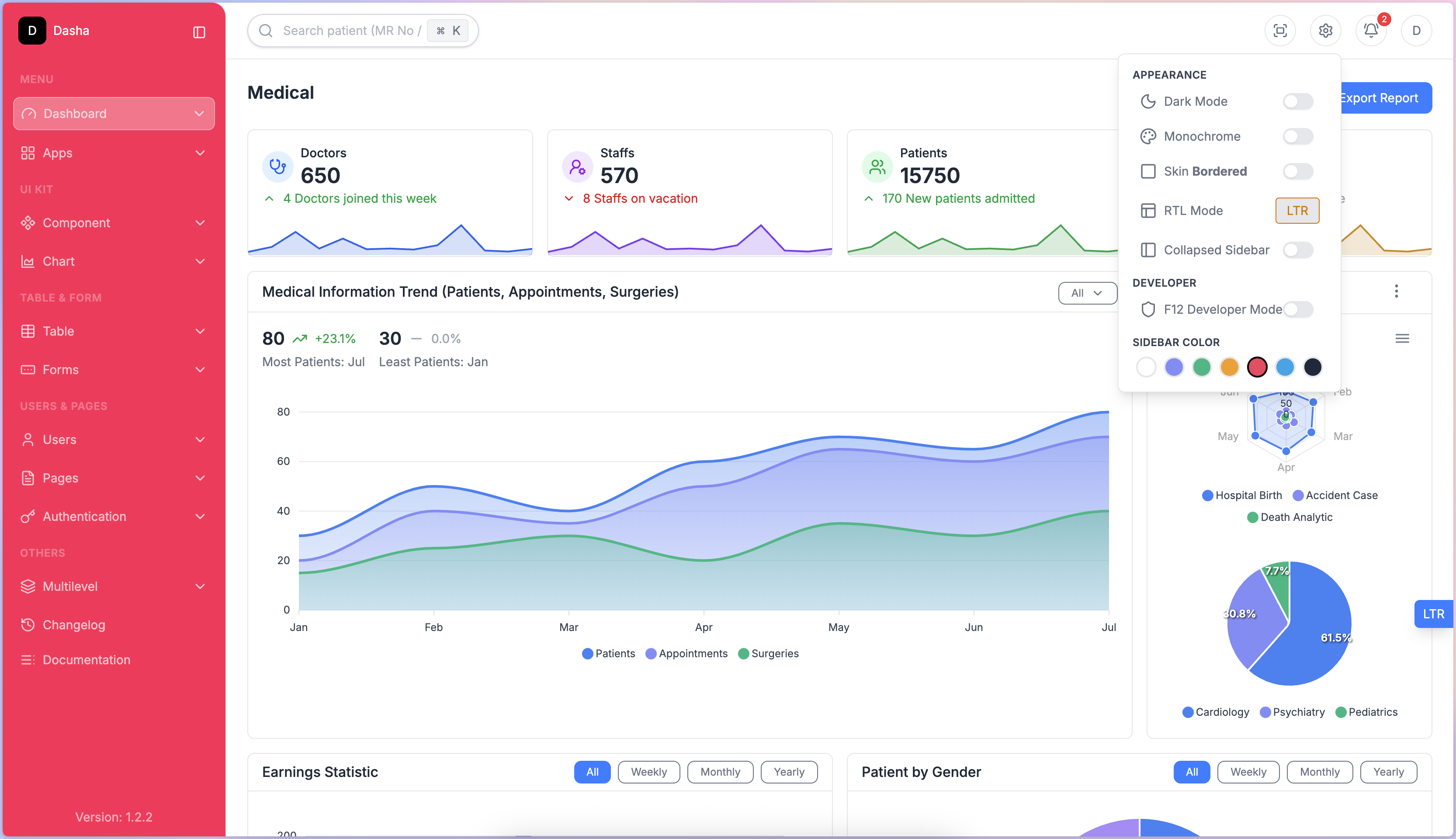Expand the Apps sidebar menu

point(114,153)
